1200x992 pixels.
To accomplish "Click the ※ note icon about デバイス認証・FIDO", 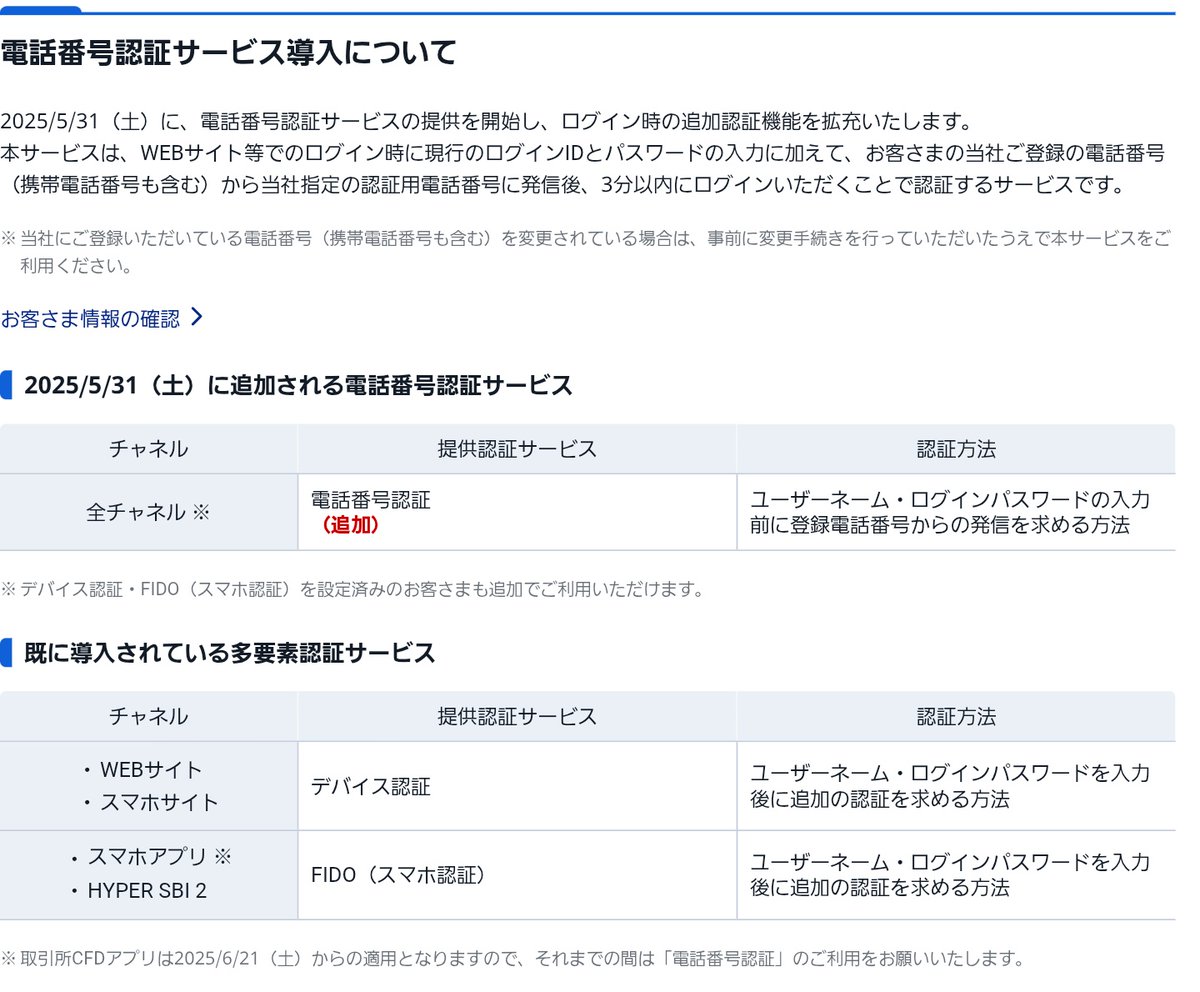I will click(10, 589).
